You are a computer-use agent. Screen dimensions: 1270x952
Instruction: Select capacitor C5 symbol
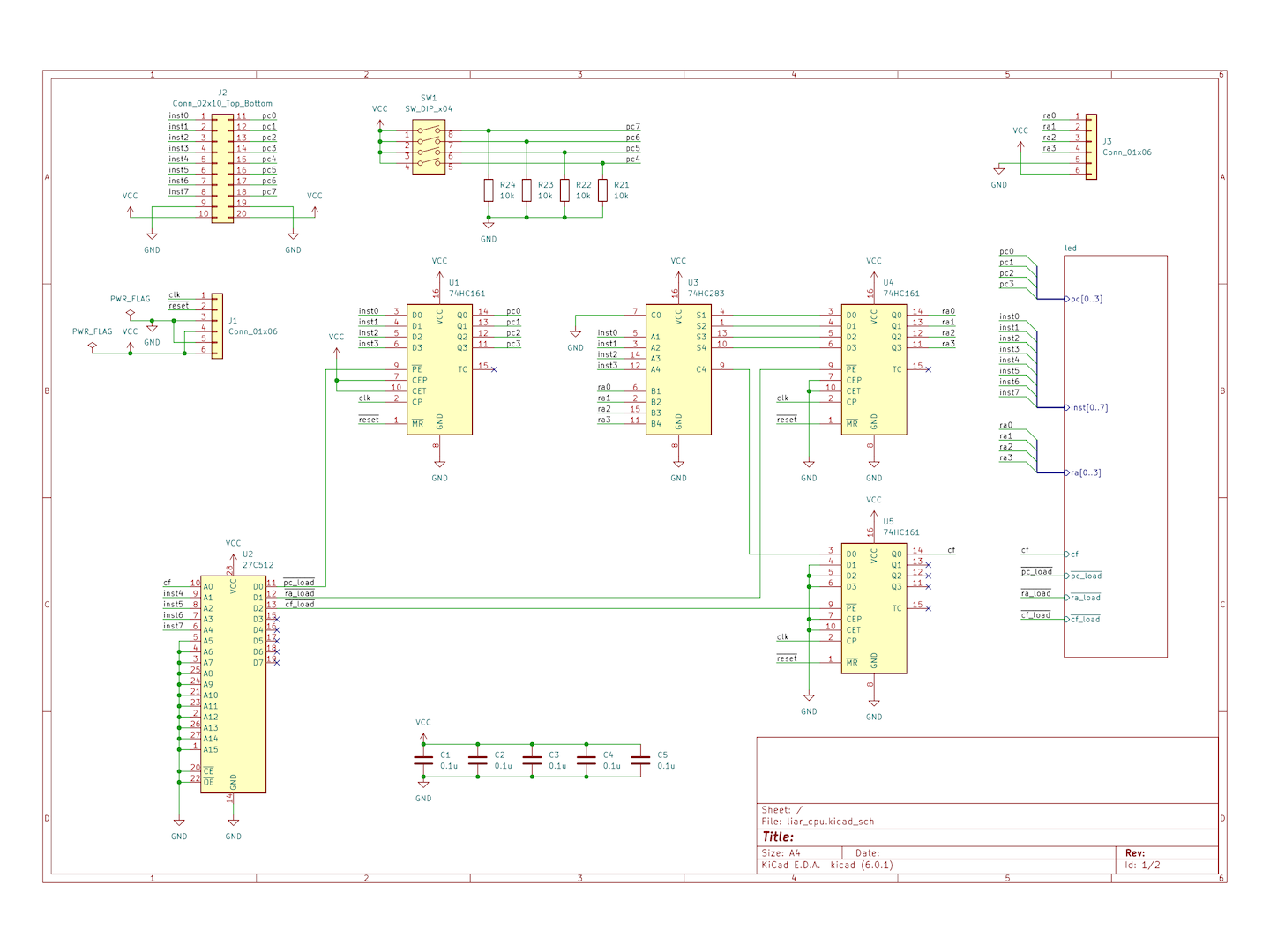pyautogui.click(x=641, y=761)
